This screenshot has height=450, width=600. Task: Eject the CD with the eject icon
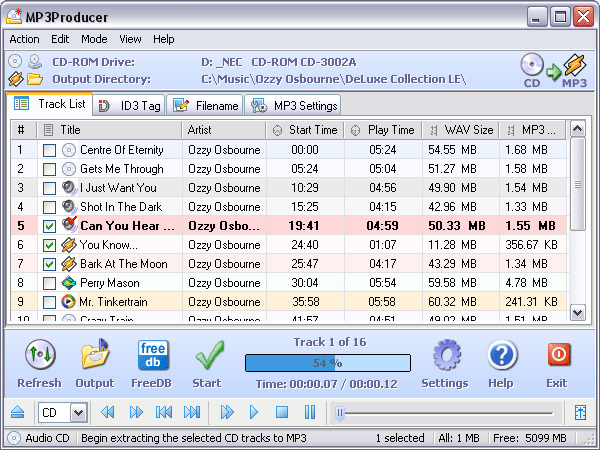coord(18,412)
